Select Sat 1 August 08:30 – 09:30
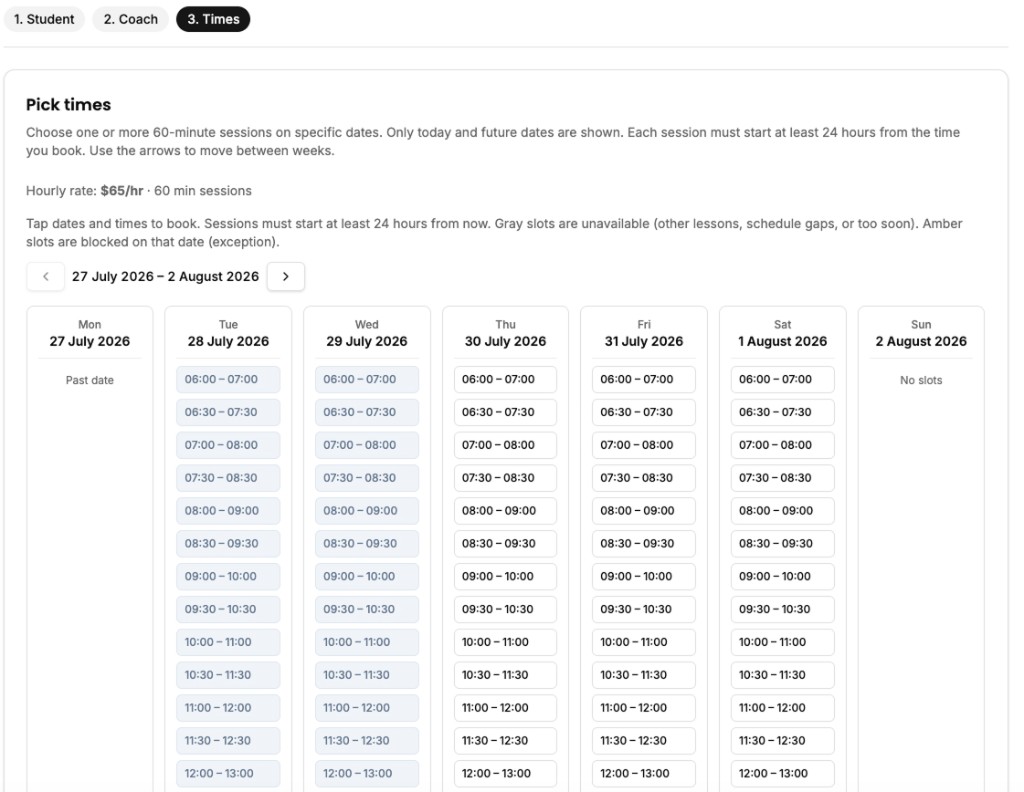 pyautogui.click(x=782, y=543)
